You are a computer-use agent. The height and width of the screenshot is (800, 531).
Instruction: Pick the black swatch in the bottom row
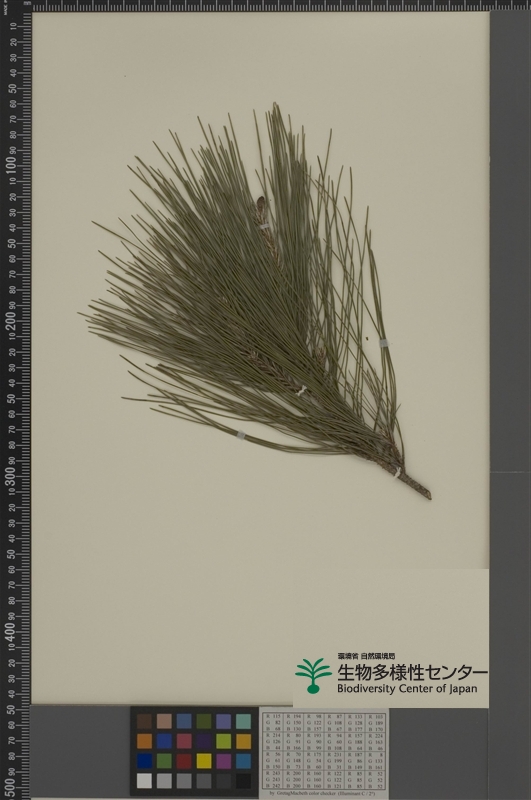pyautogui.click(x=243, y=781)
